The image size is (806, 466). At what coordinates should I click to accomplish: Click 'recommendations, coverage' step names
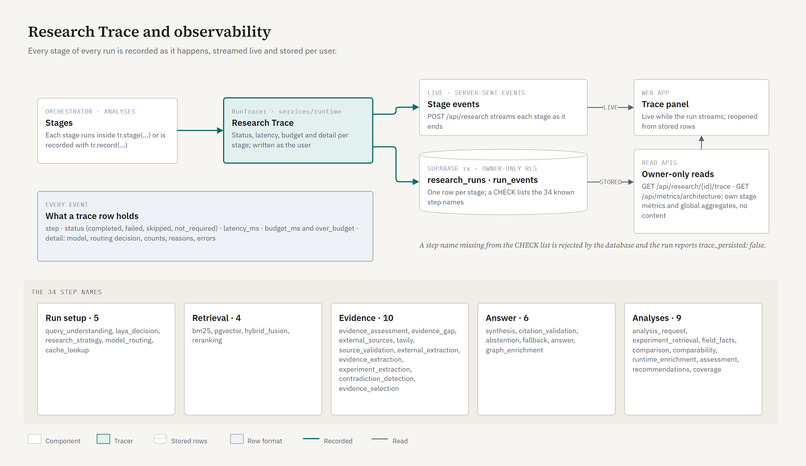click(x=676, y=369)
